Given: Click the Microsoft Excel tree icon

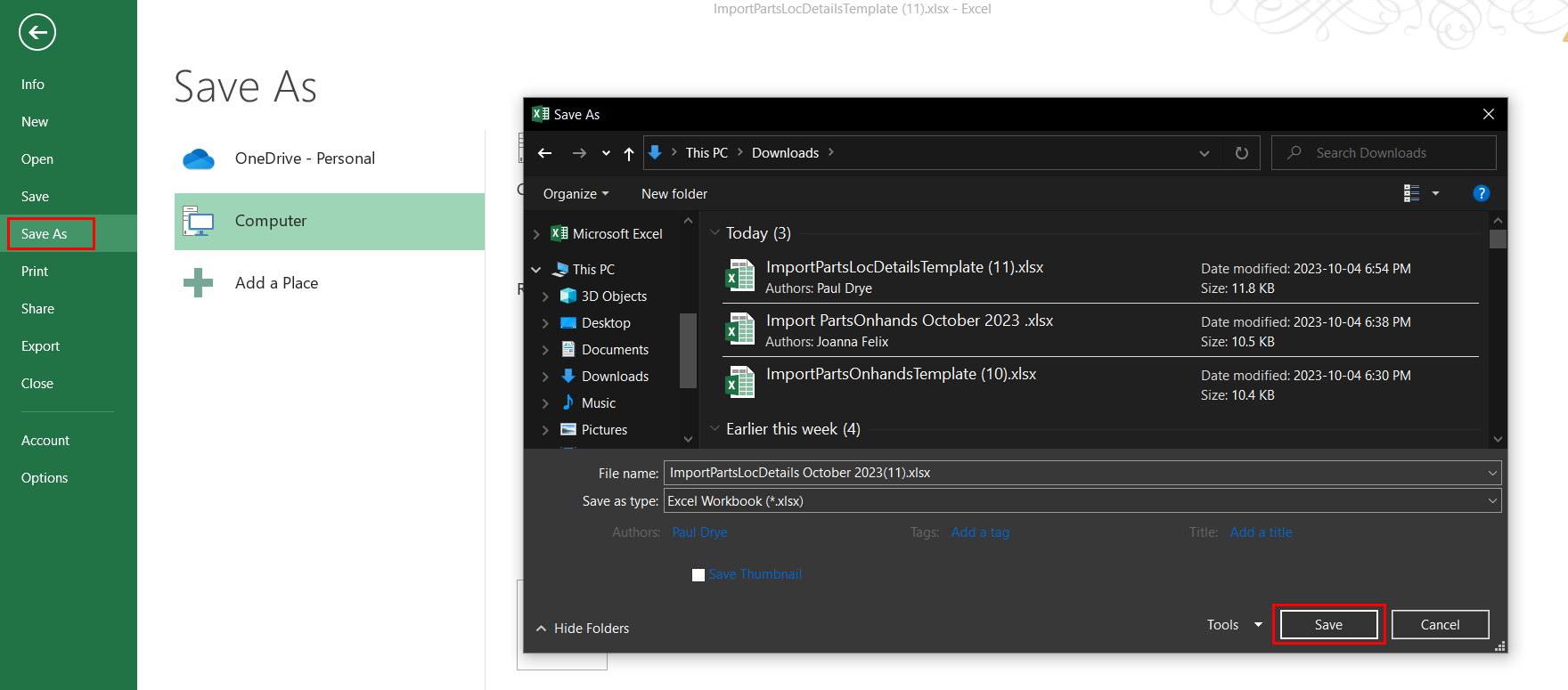Looking at the screenshot, I should click(559, 233).
